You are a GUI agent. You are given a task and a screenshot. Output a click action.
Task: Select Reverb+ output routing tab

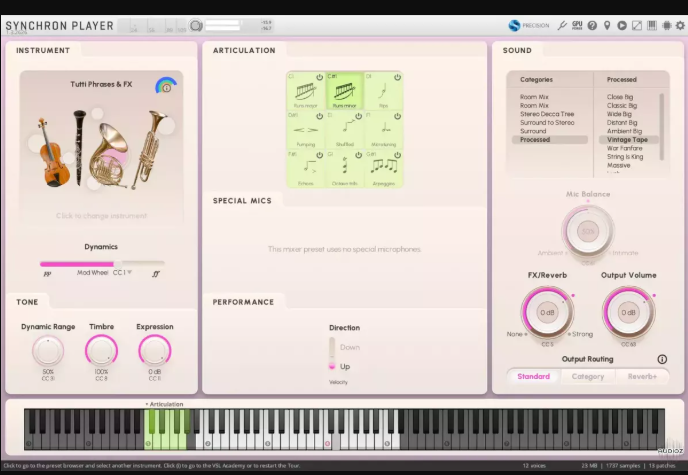pos(642,376)
